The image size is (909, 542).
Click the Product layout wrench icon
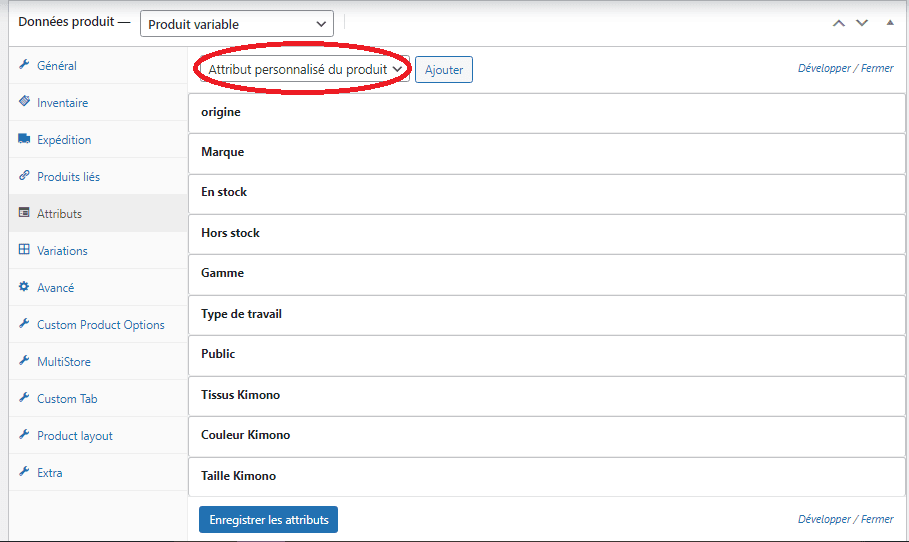pos(24,435)
